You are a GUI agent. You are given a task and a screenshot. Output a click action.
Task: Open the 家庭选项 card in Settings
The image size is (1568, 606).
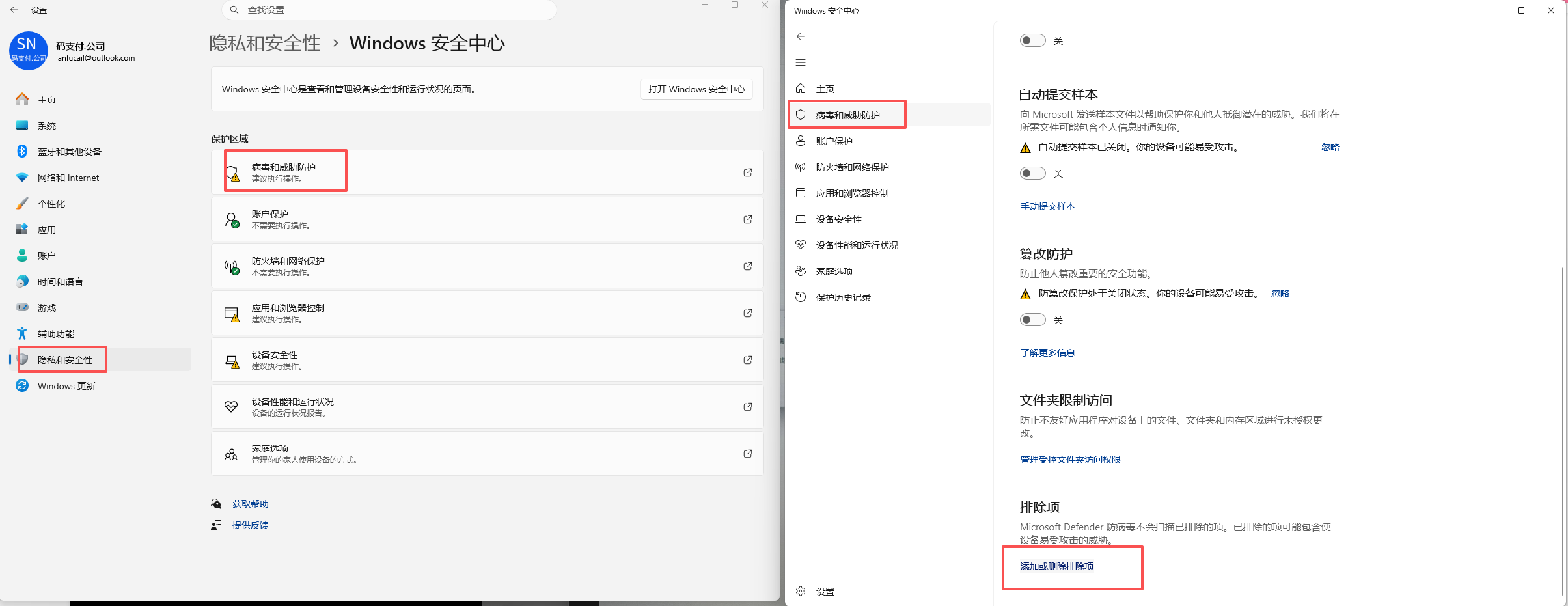tap(488, 454)
